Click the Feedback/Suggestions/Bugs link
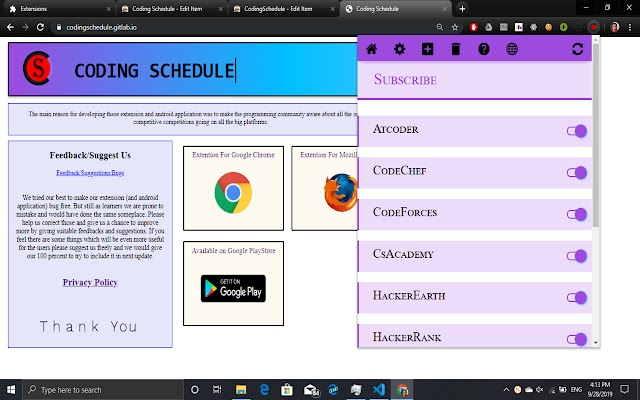Viewport: 640px width, 400px height. click(x=90, y=173)
